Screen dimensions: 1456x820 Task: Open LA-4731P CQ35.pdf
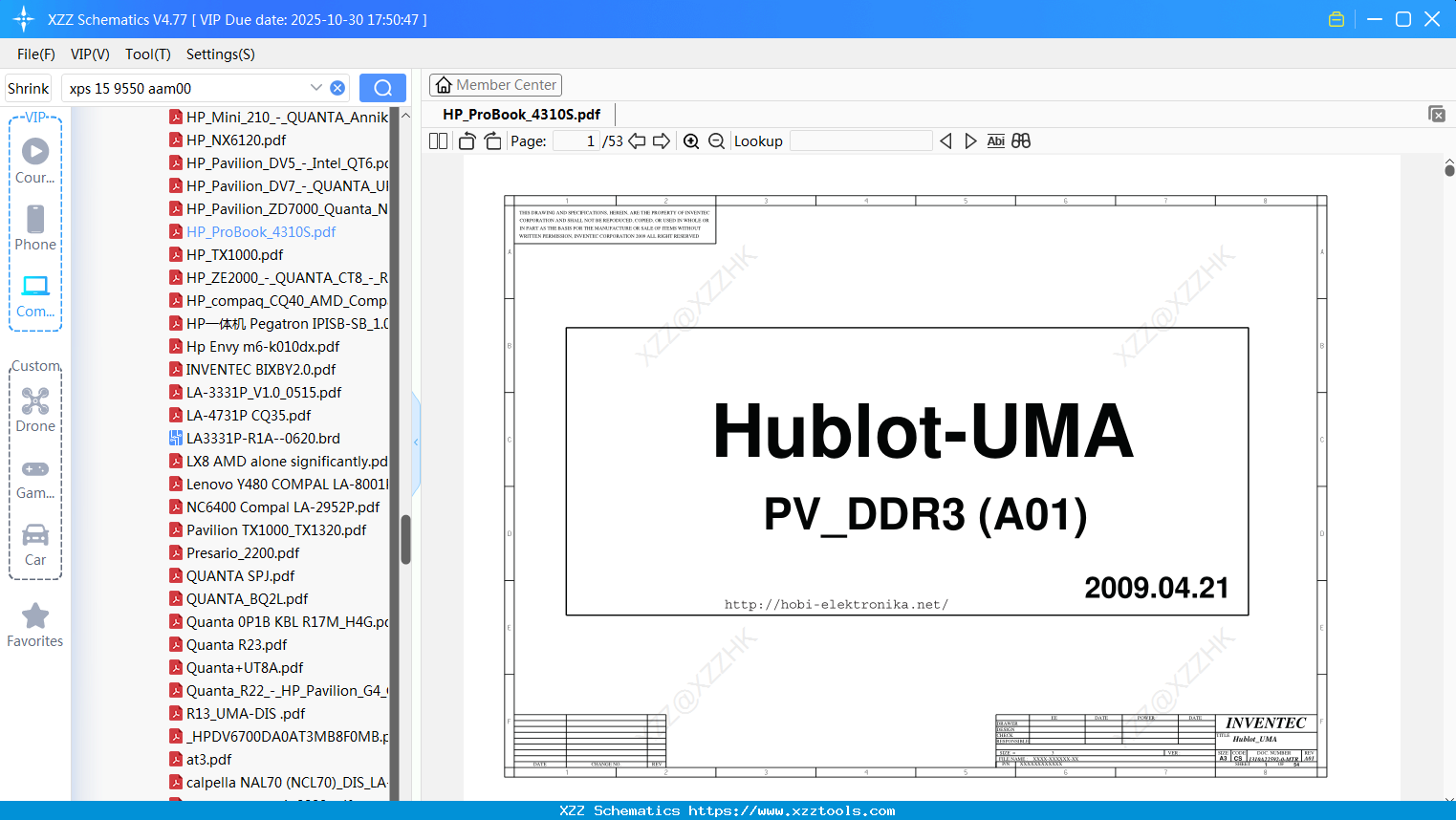[240, 415]
